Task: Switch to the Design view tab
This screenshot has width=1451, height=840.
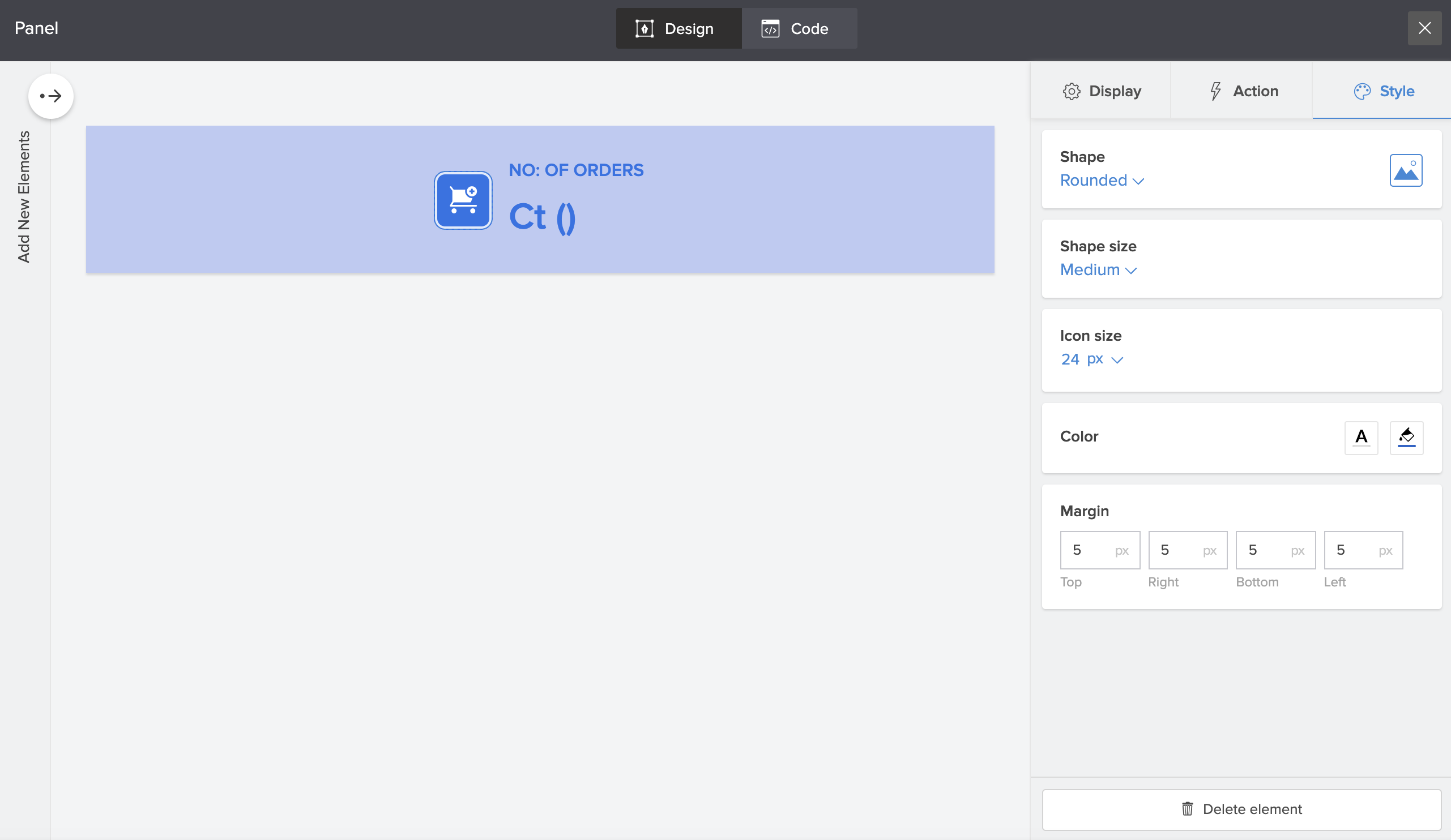Action: (x=678, y=28)
